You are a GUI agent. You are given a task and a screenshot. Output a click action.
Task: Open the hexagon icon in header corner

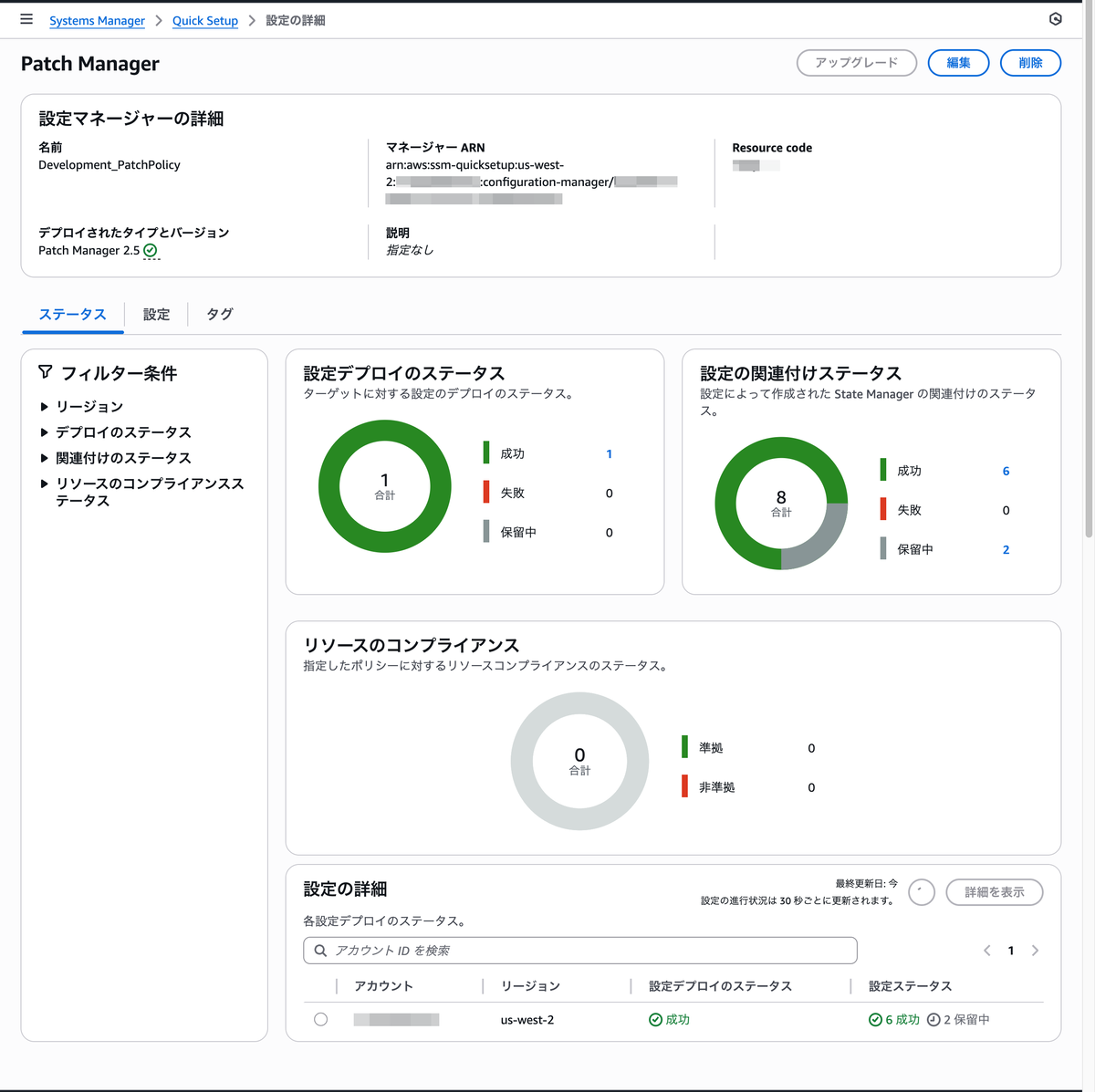(x=1056, y=19)
